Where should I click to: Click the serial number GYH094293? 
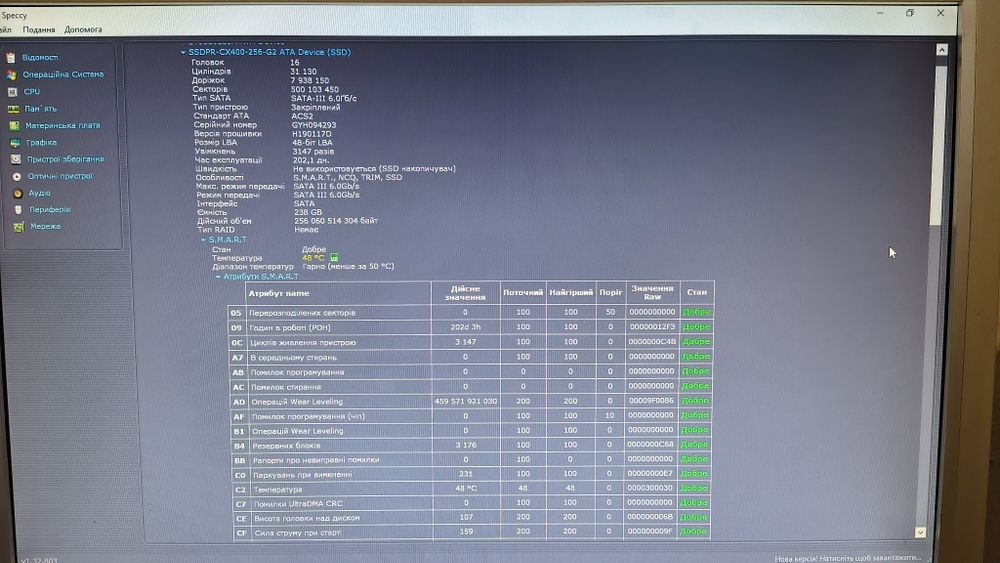pyautogui.click(x=314, y=125)
